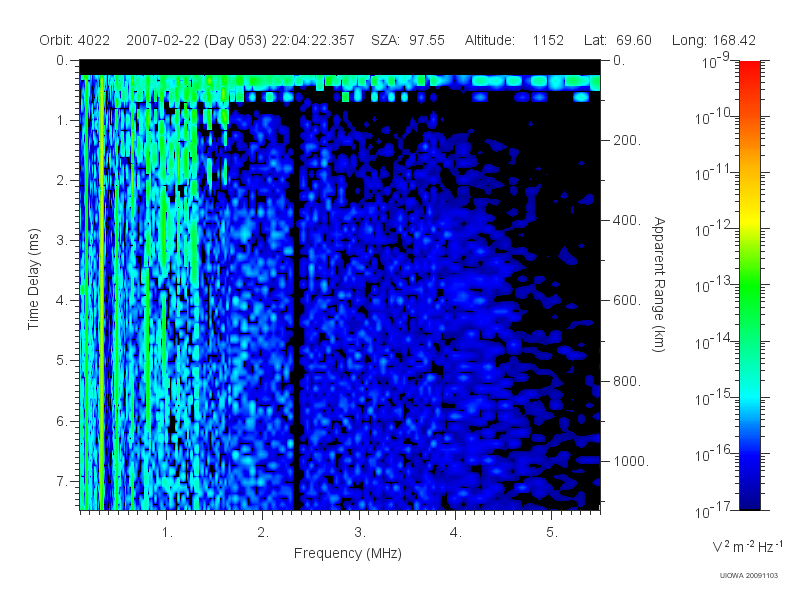
Task: Click the Frequency (MHz) axis label
Action: point(348,553)
